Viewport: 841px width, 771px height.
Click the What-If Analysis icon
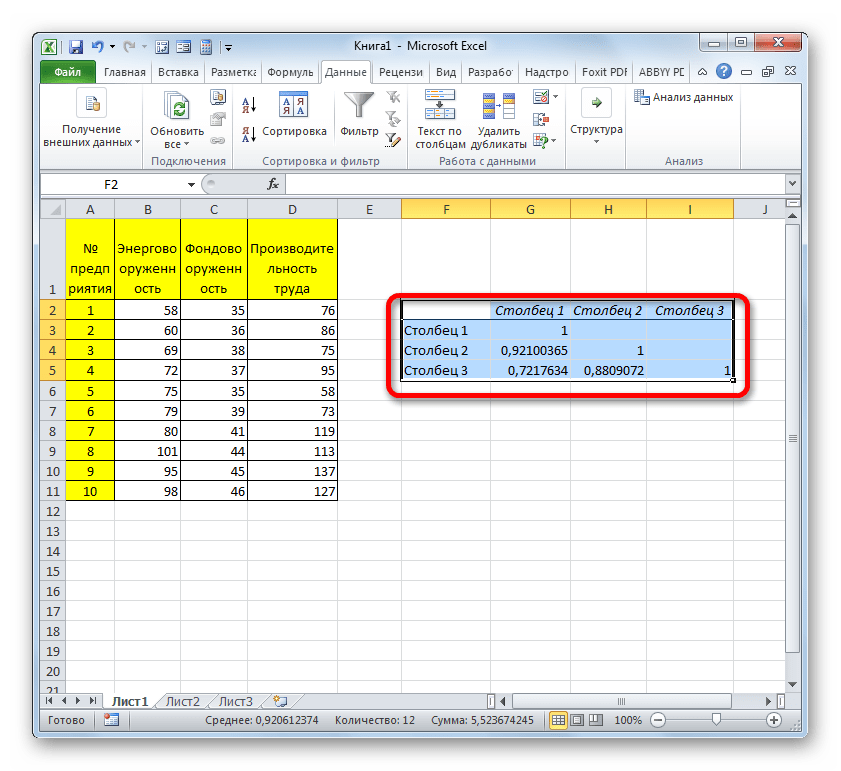tap(541, 141)
